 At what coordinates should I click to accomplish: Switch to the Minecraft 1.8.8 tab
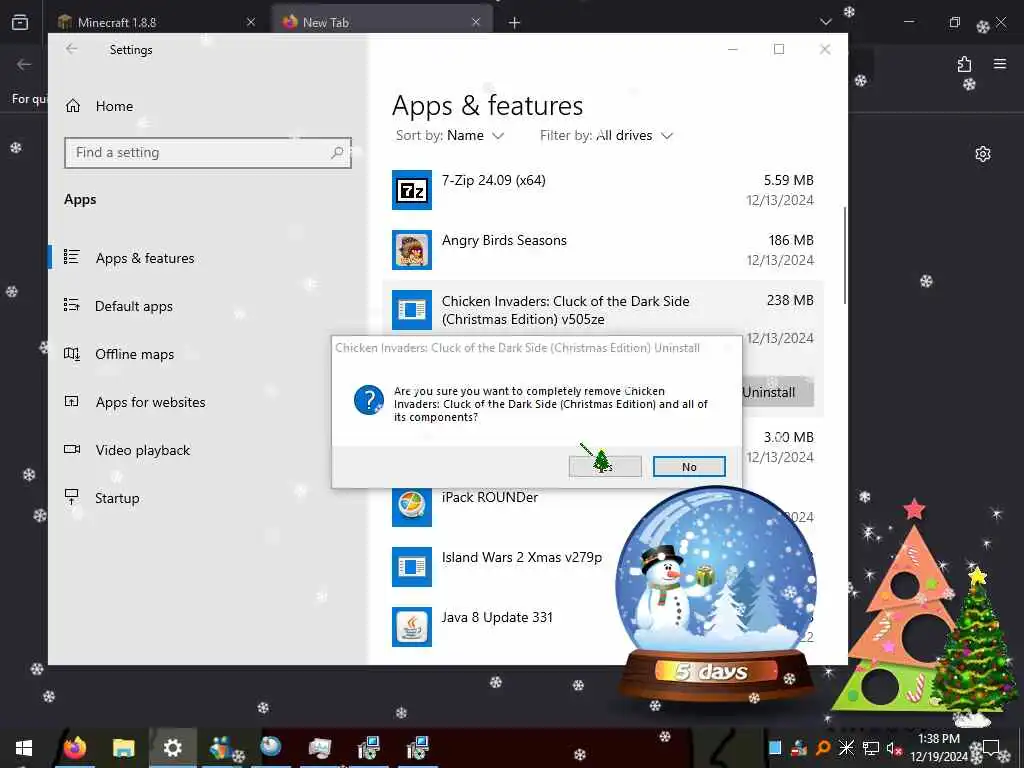tap(157, 22)
